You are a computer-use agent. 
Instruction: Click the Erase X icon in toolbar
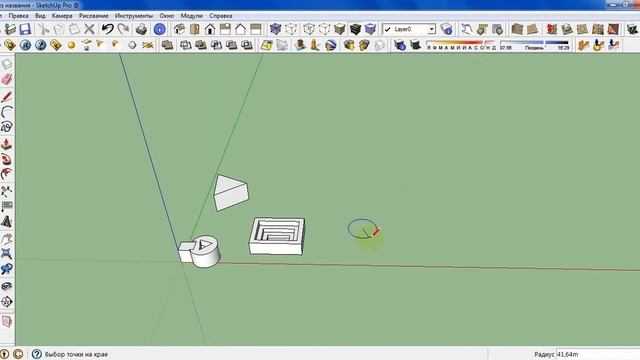(x=89, y=29)
